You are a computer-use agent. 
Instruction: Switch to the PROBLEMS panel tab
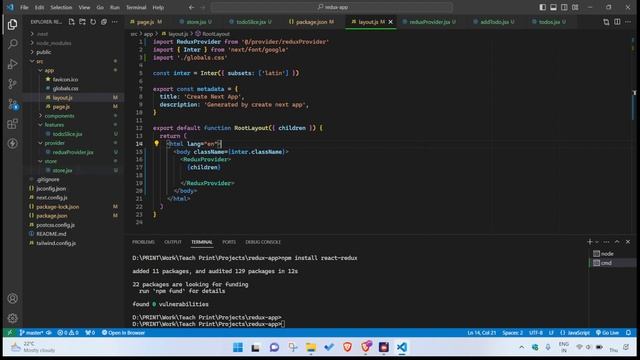coord(143,242)
